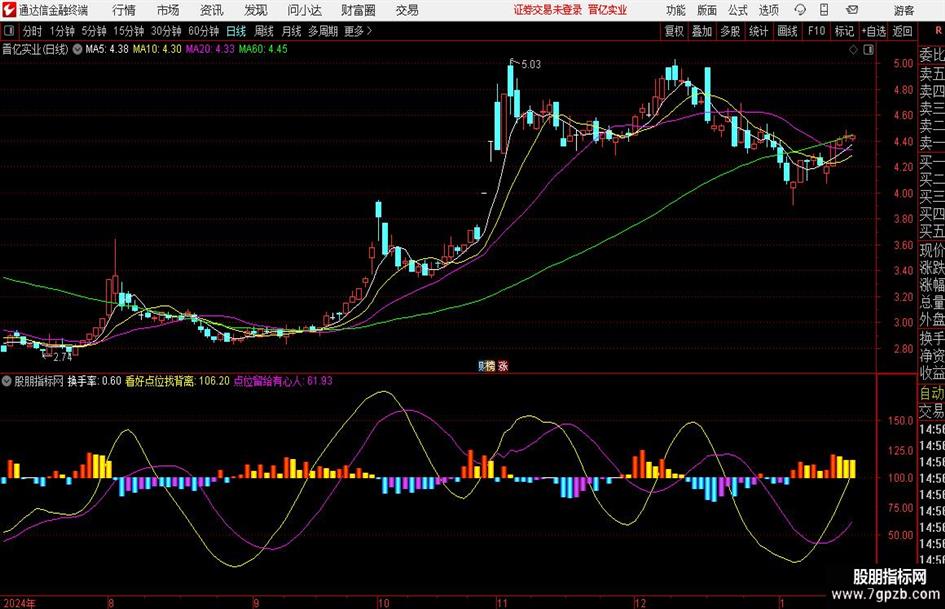Click the MA10: 4.30 label
Image resolution: width=945 pixels, height=609 pixels.
point(157,49)
